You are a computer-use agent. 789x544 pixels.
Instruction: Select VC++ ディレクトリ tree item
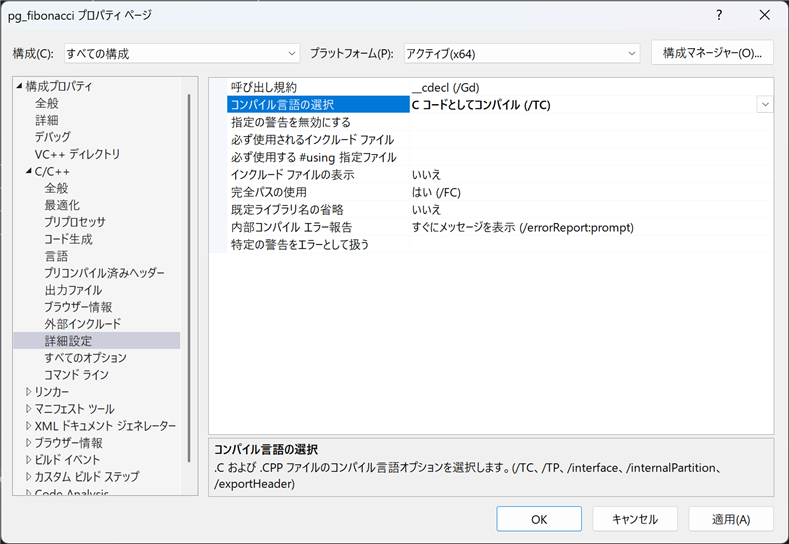point(77,154)
